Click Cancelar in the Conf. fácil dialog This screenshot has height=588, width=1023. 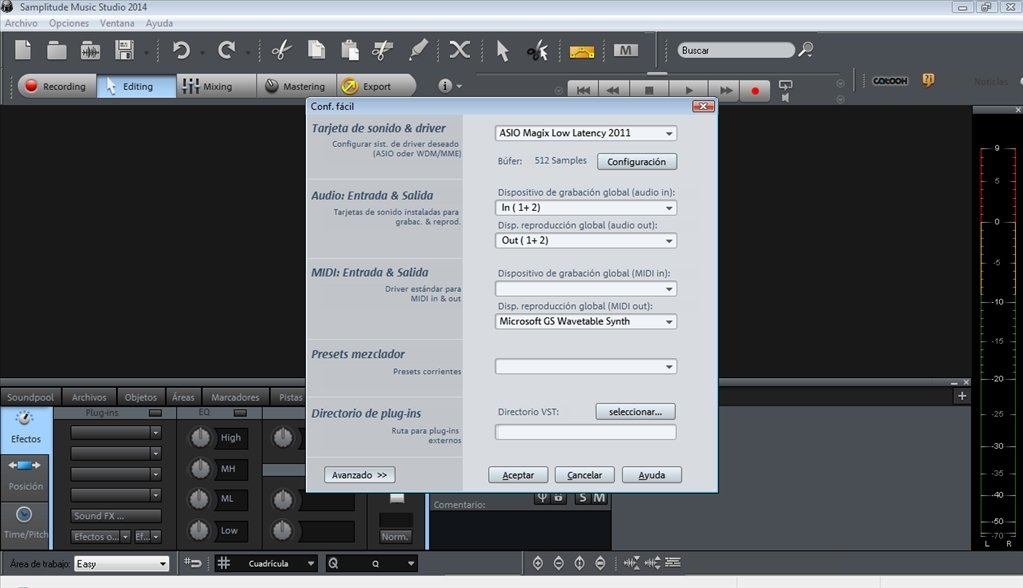[x=585, y=475]
